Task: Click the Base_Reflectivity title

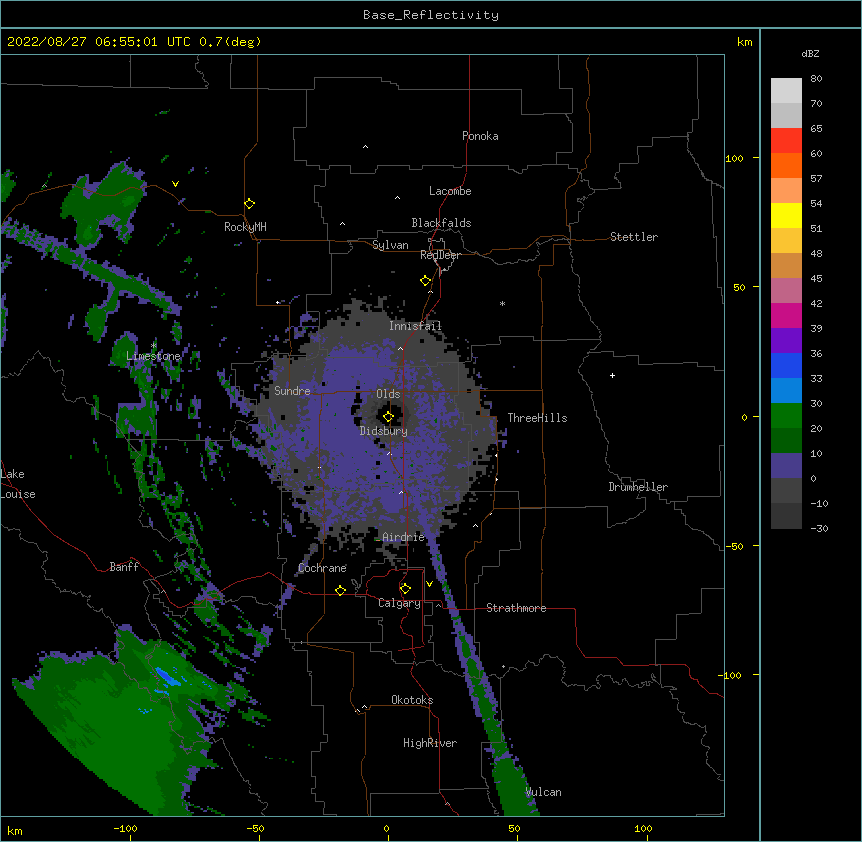Action: tap(431, 15)
